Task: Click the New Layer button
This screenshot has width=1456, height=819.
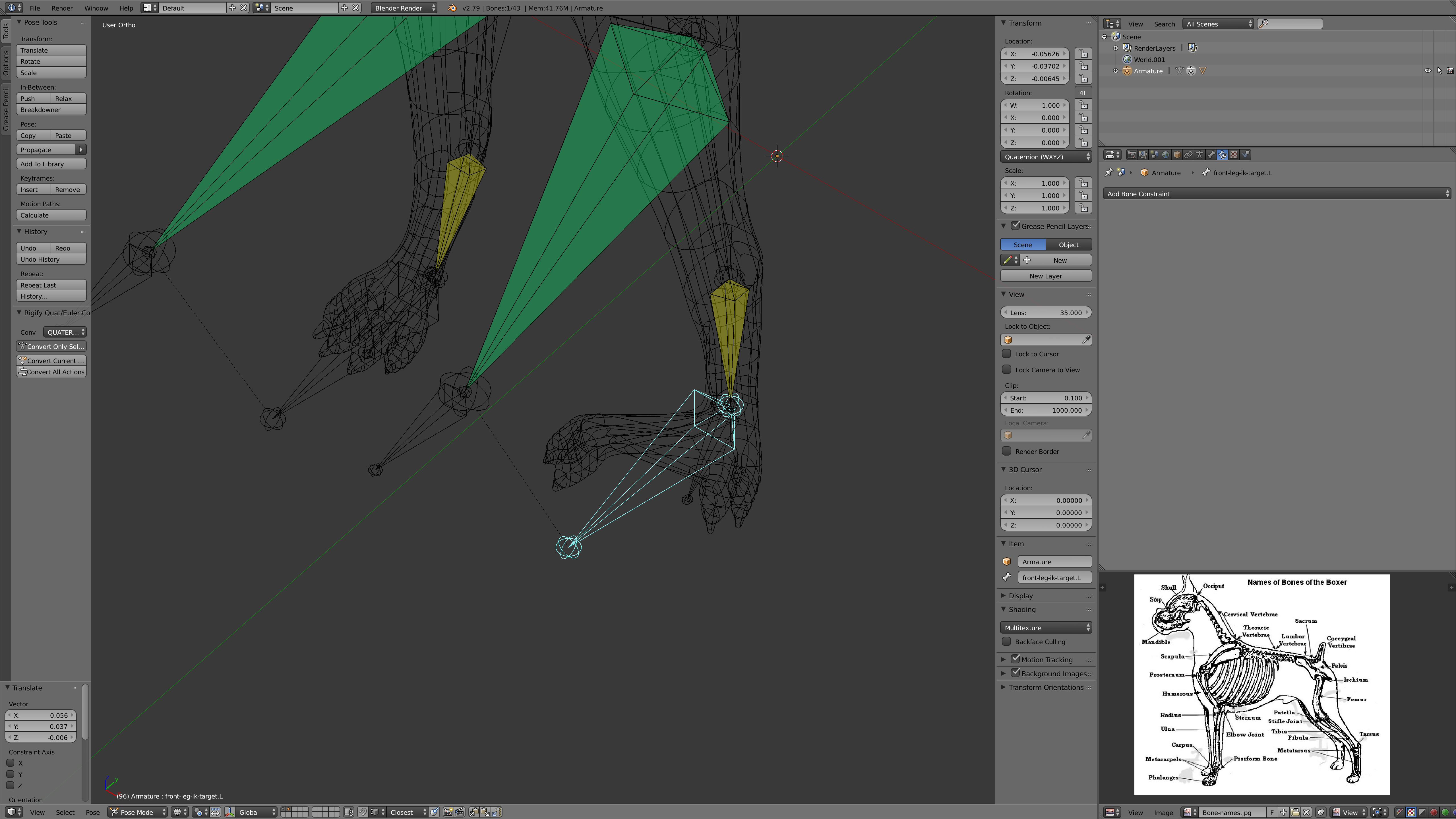Action: pyautogui.click(x=1046, y=276)
